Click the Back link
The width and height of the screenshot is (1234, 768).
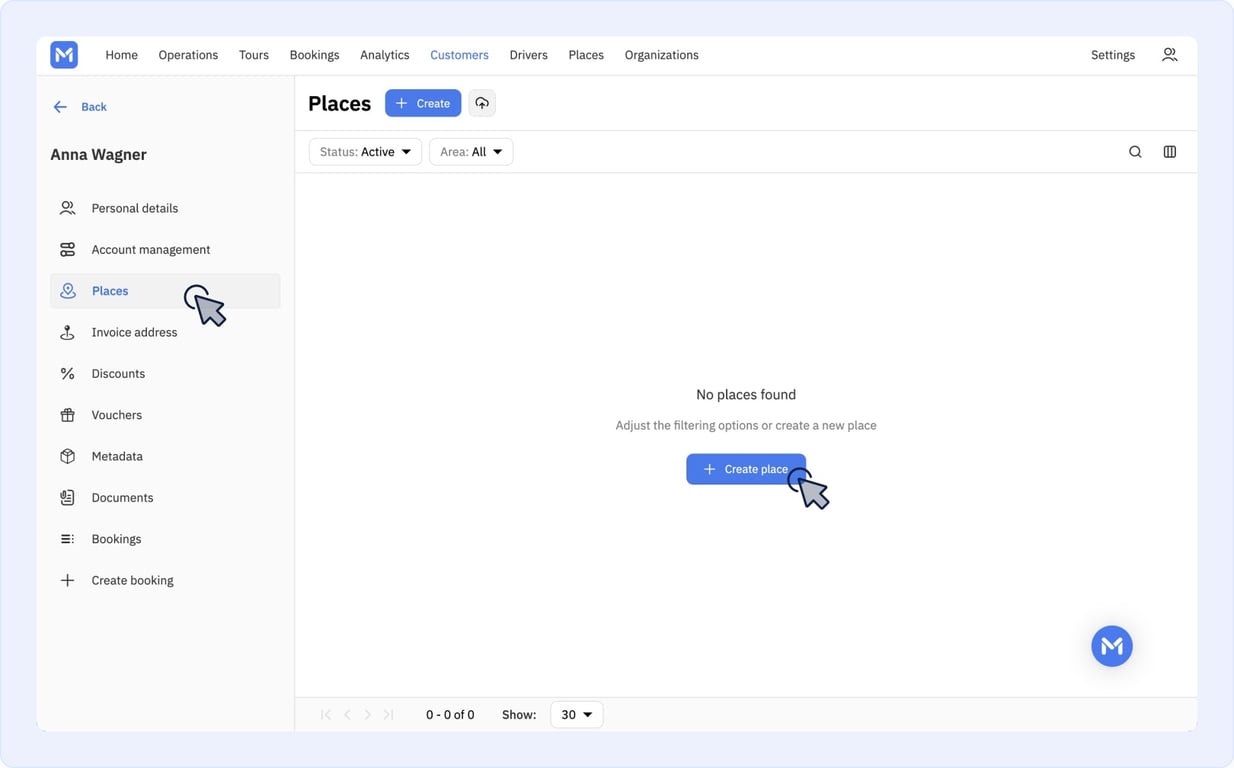[x=94, y=107]
